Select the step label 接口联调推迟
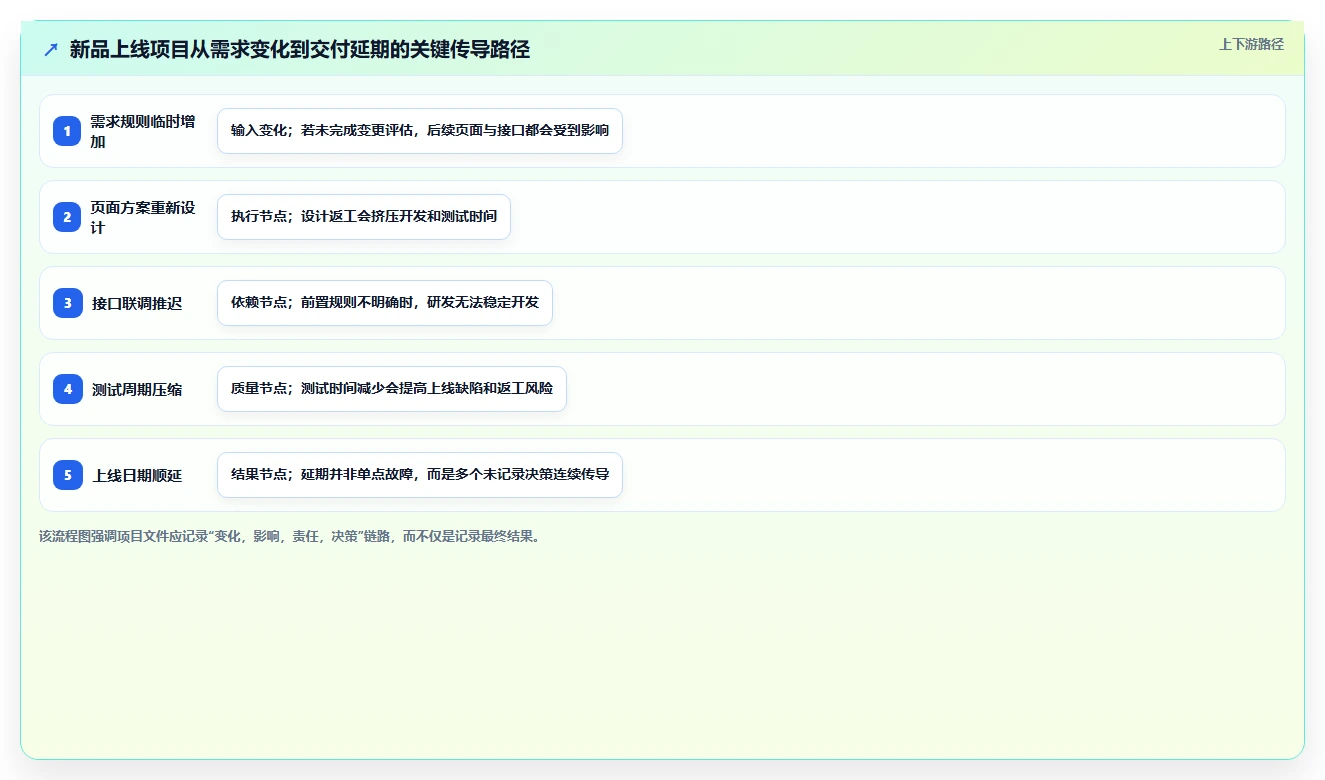 pyautogui.click(x=137, y=303)
